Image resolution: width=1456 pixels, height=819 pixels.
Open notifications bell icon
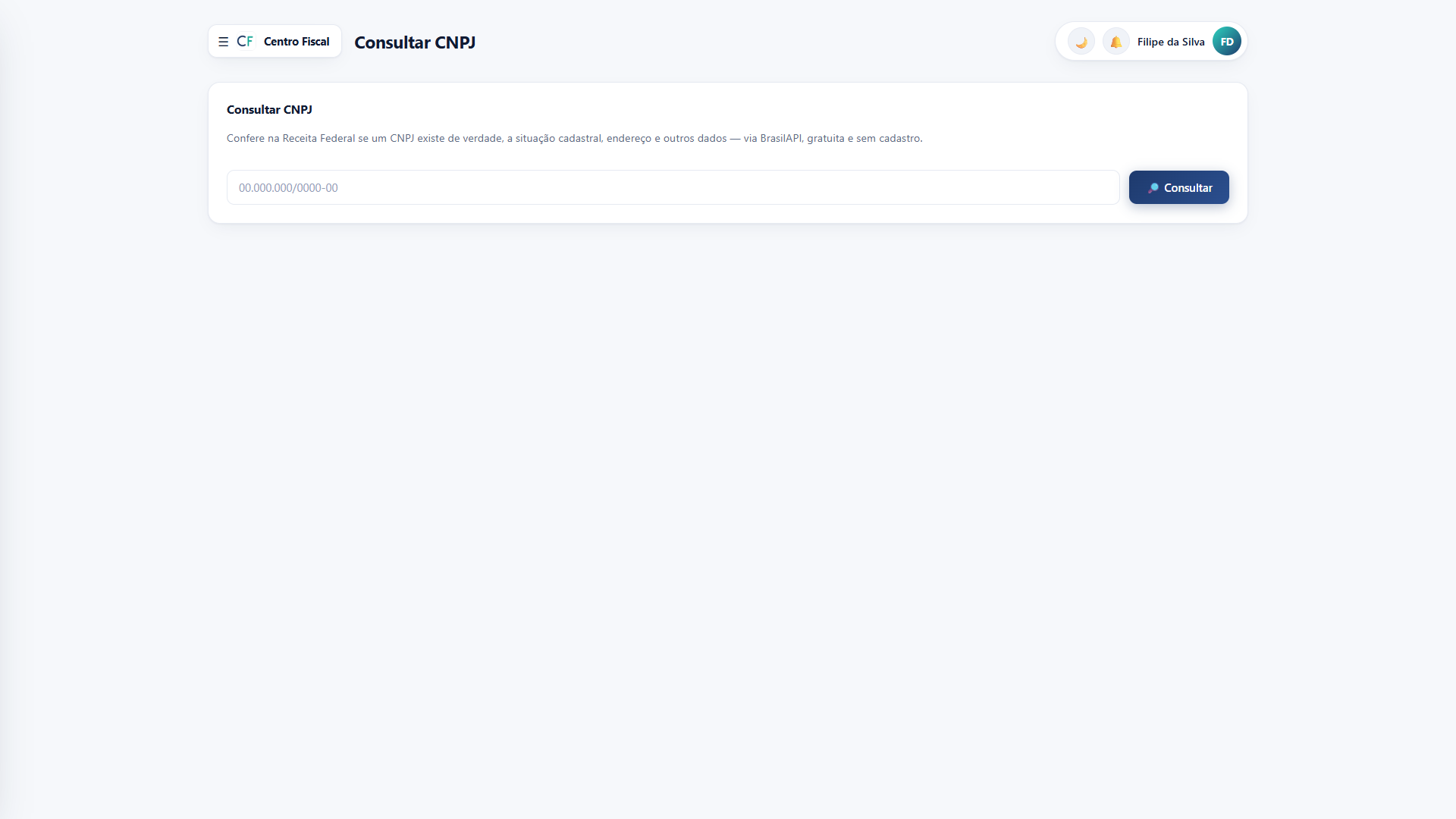click(1116, 42)
